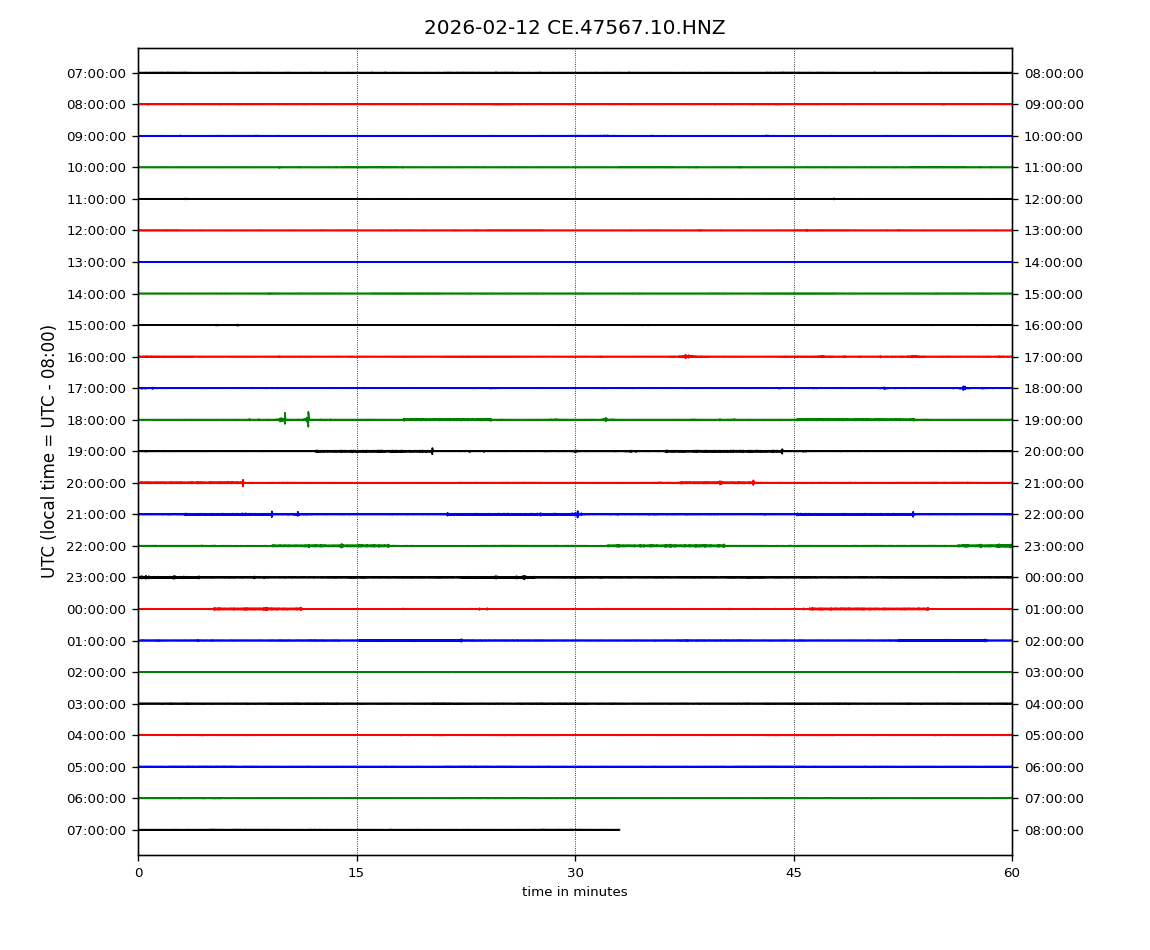Click the plot title 2026-02-12 CE.47567.10.HNZ
Image resolution: width=1150 pixels, height=950 pixels.
[574, 28]
